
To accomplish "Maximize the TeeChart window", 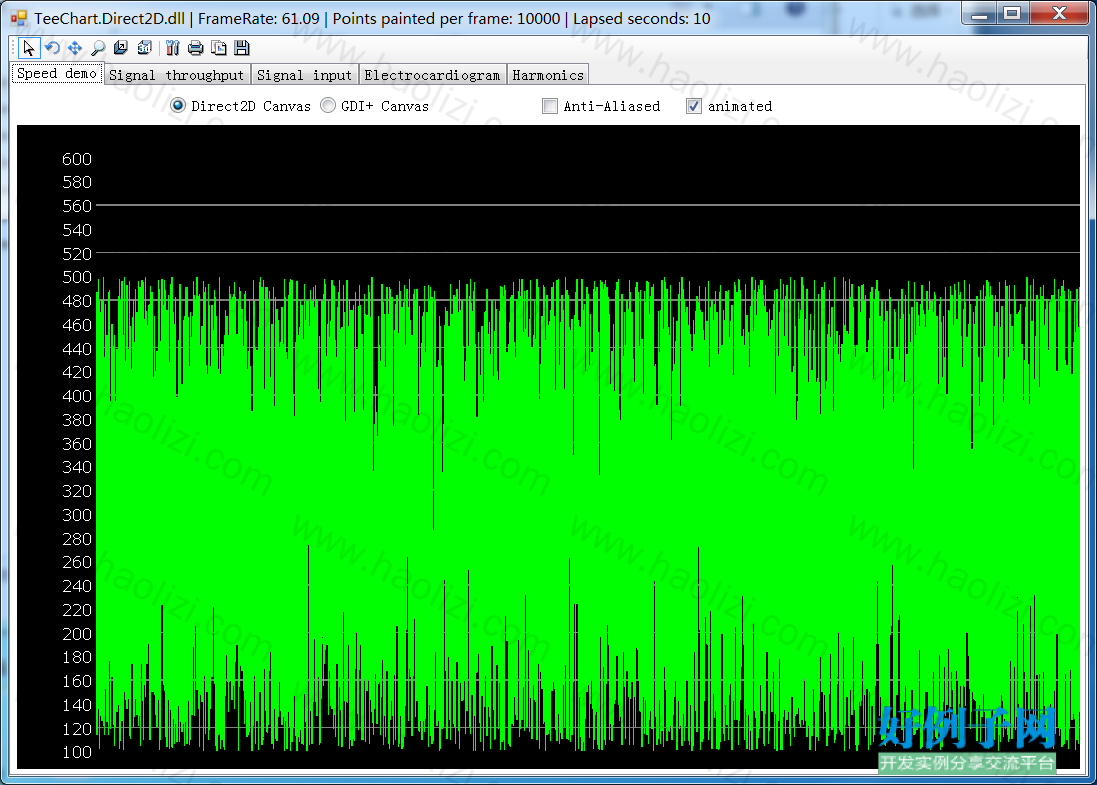I will [1012, 13].
